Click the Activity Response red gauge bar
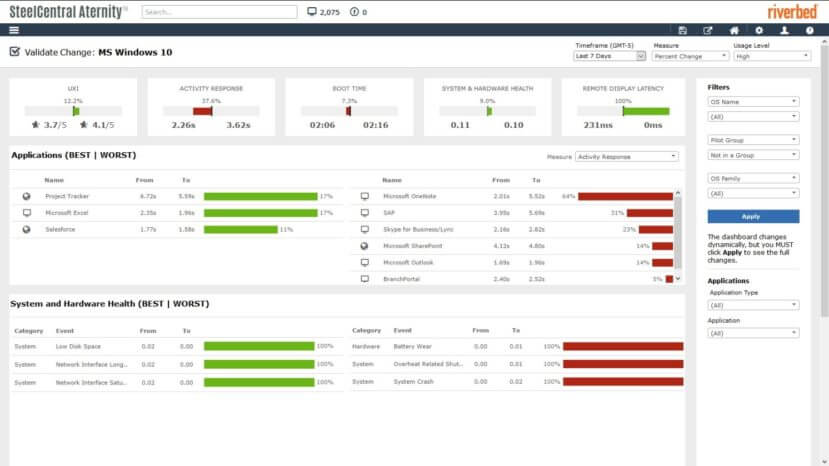829x466 pixels. tap(202, 111)
